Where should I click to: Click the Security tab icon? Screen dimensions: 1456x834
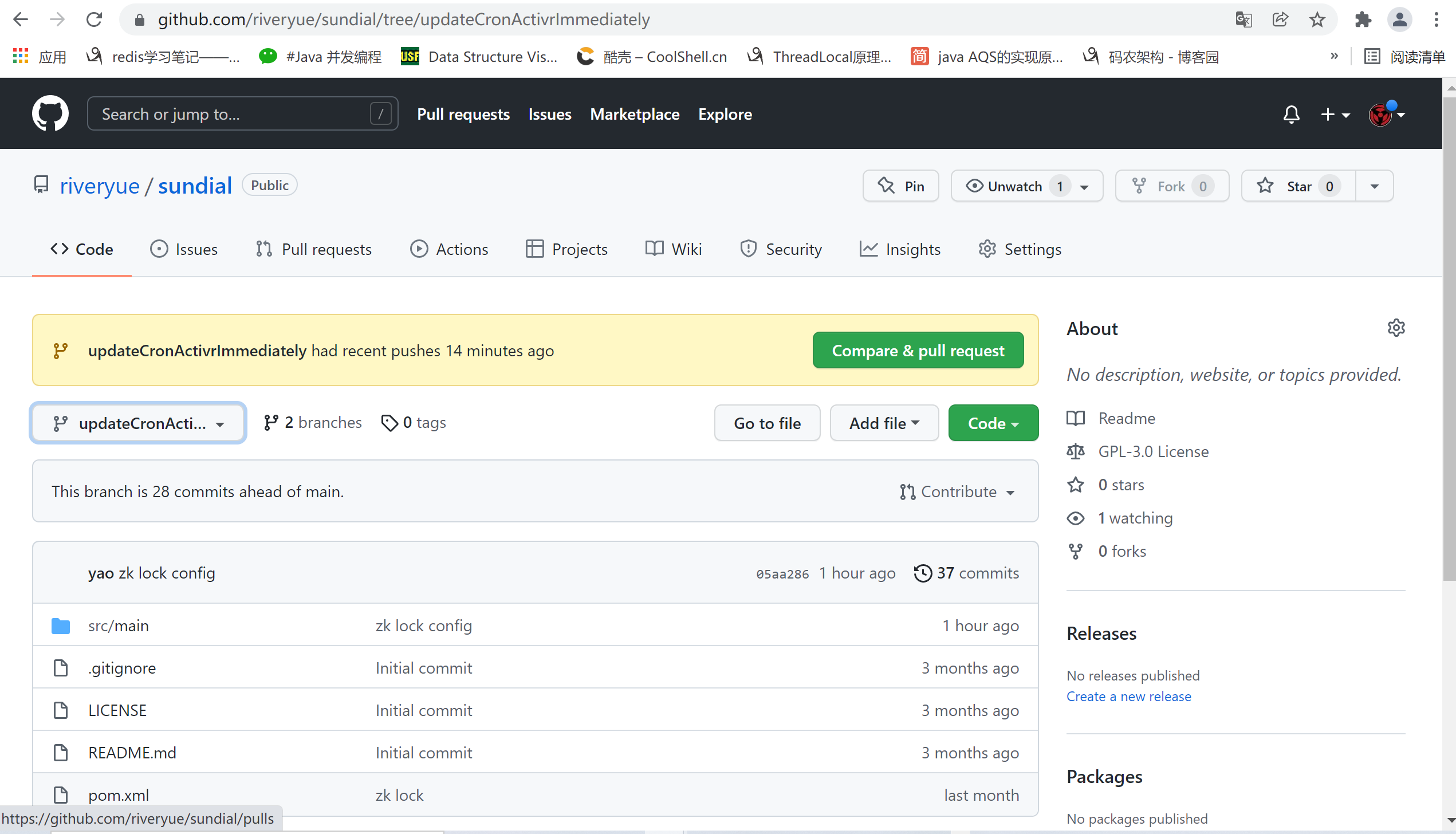(751, 249)
